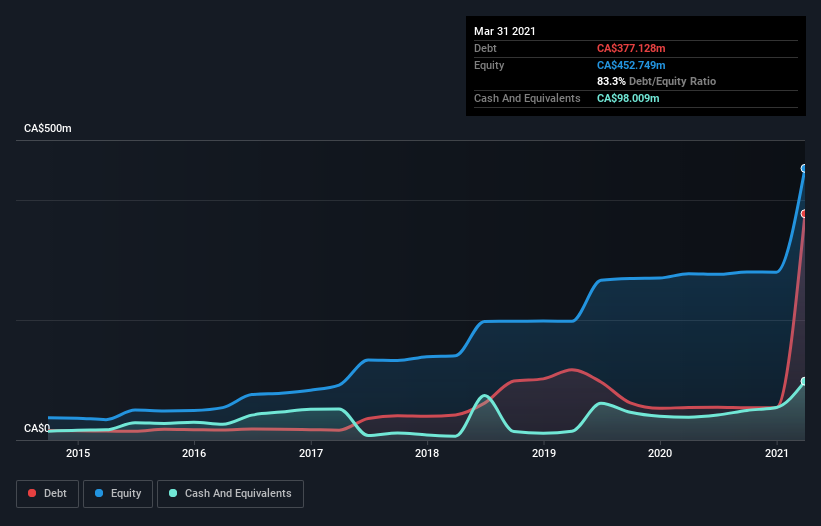Click the 2021 x-axis label
The width and height of the screenshot is (821, 526).
coord(777,453)
